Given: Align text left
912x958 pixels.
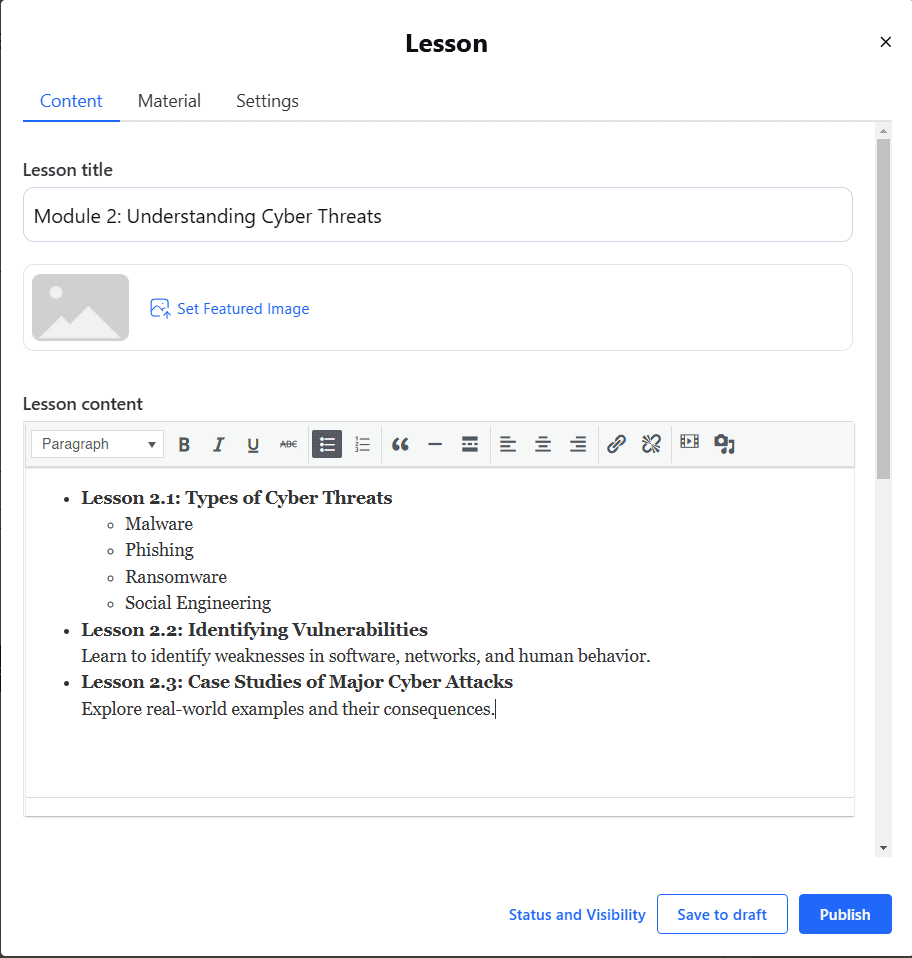Looking at the screenshot, I should [508, 444].
